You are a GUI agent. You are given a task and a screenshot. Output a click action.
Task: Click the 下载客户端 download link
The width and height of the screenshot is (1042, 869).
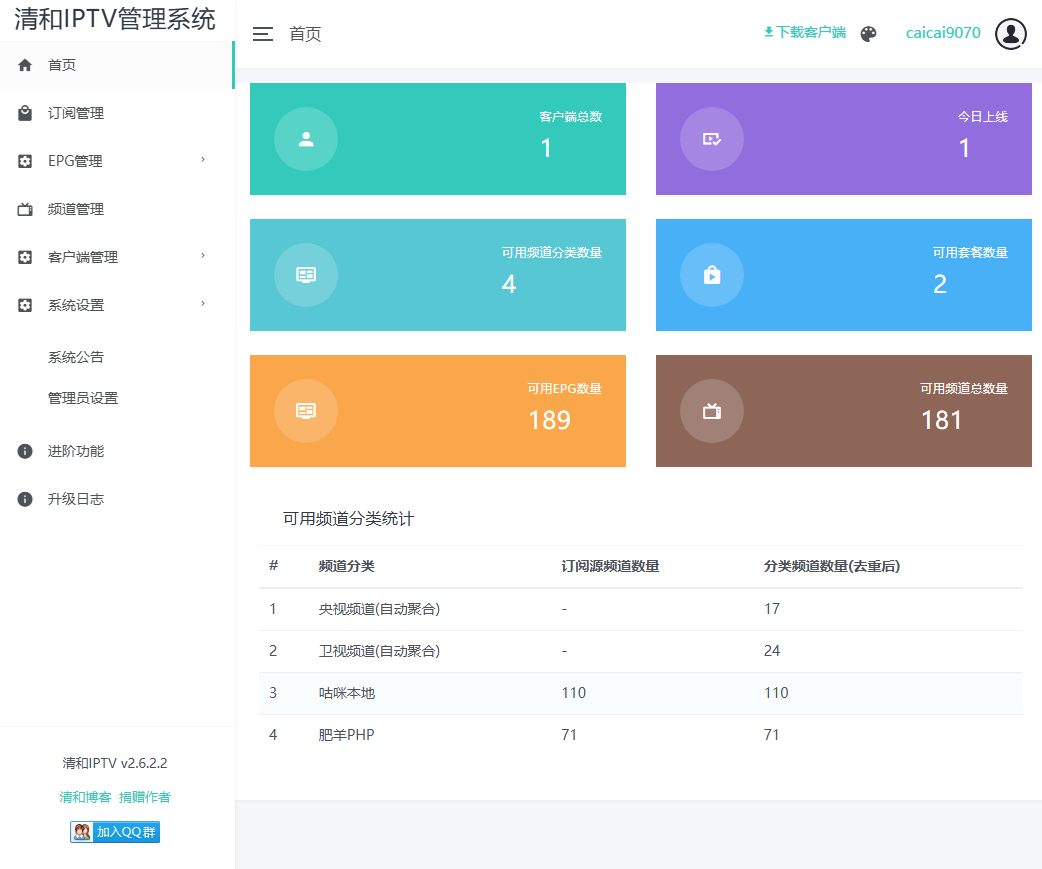(805, 32)
